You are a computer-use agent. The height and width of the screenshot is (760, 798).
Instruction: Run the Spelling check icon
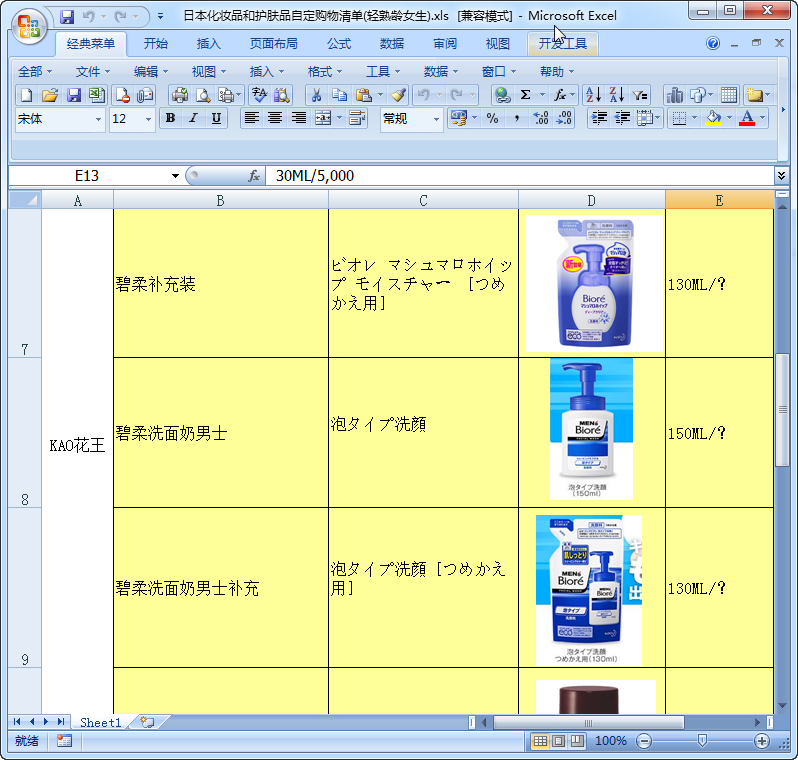pos(259,95)
